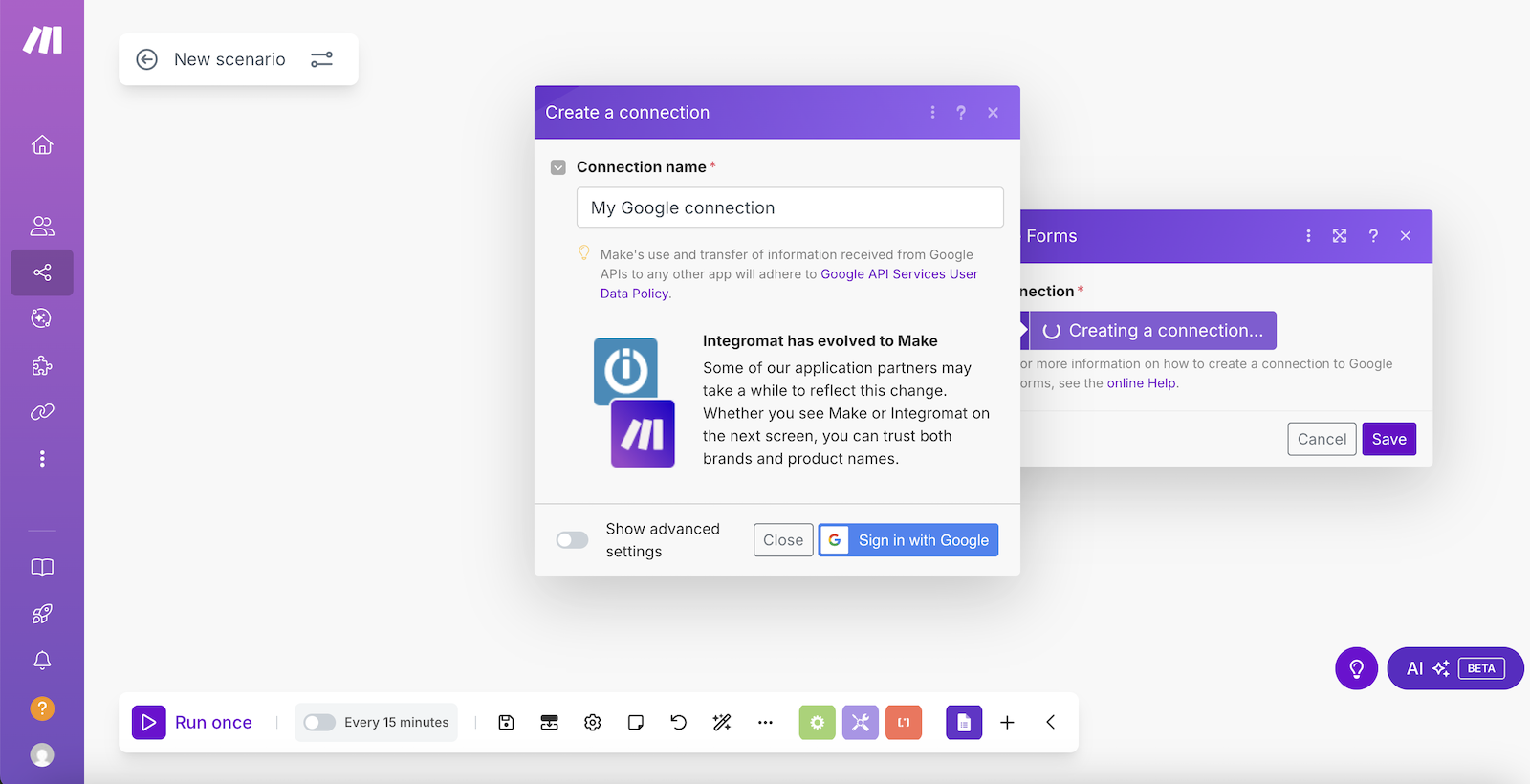The image size is (1530, 784).
Task: Open scenario settings gear icon
Action: 593,723
